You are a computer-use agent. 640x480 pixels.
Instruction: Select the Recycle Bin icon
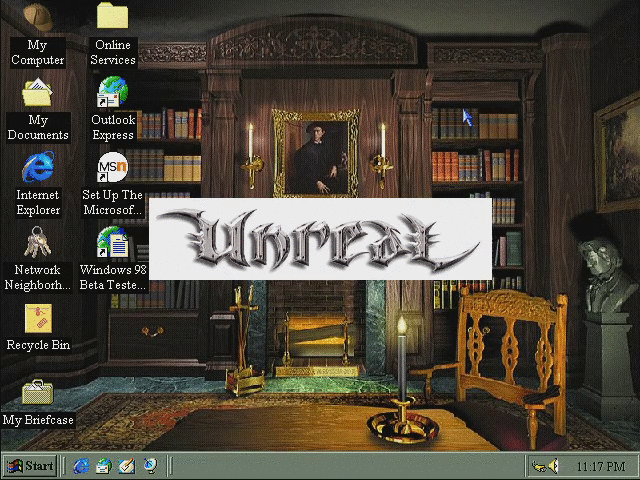coord(38,318)
